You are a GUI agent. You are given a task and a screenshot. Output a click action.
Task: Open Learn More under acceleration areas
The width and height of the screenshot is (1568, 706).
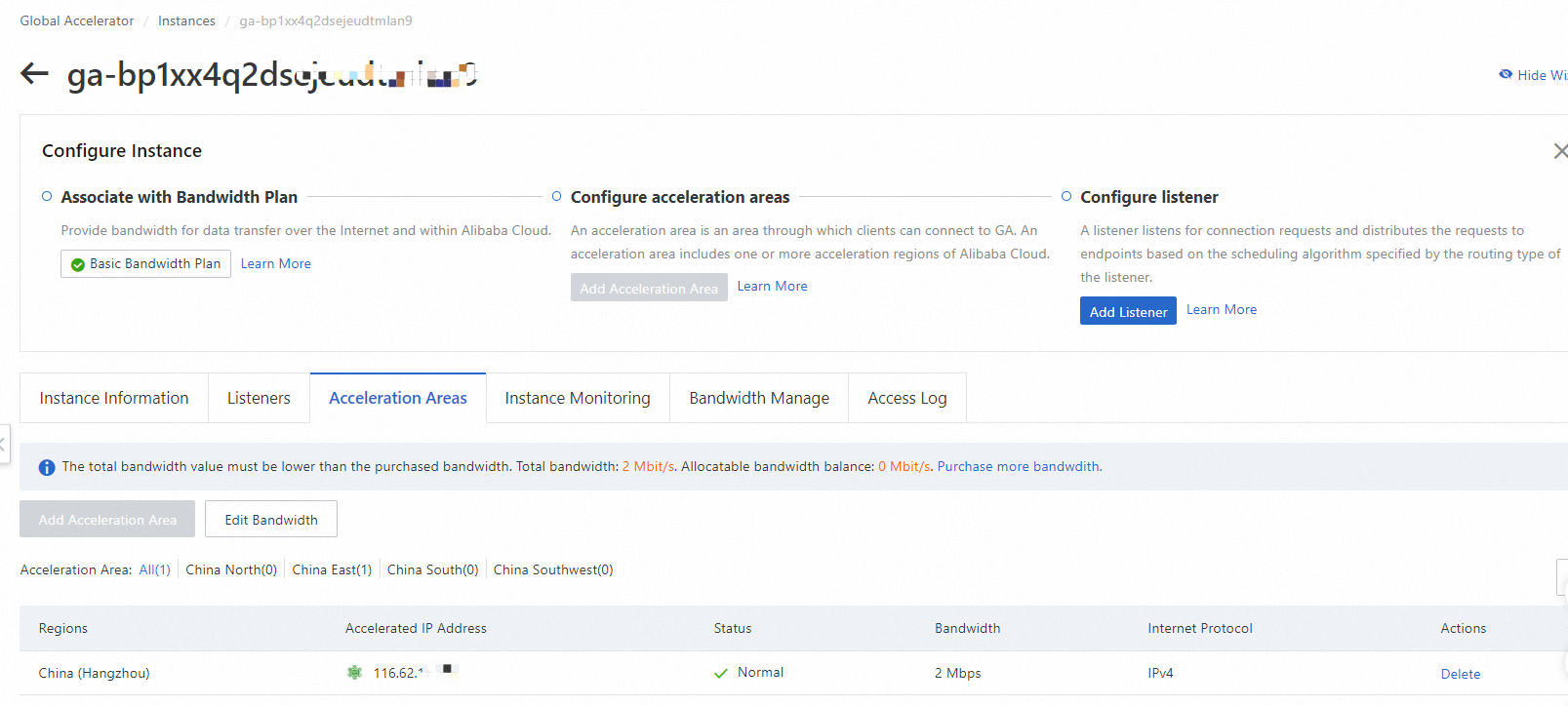pyautogui.click(x=772, y=286)
